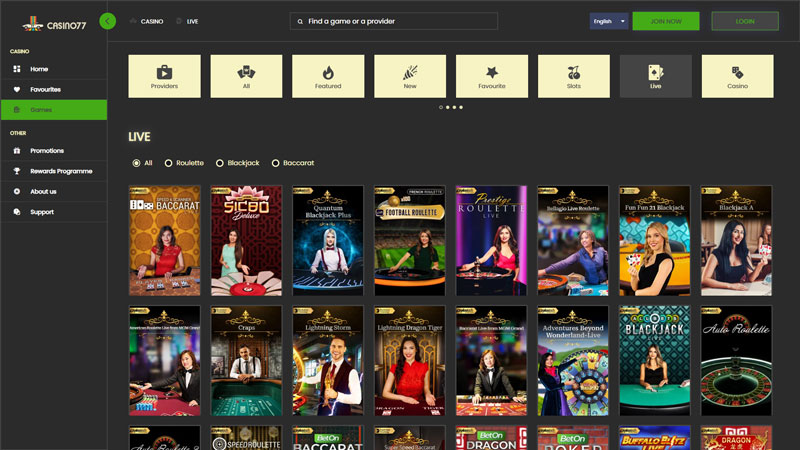Click the Casino77 logo

[54, 23]
